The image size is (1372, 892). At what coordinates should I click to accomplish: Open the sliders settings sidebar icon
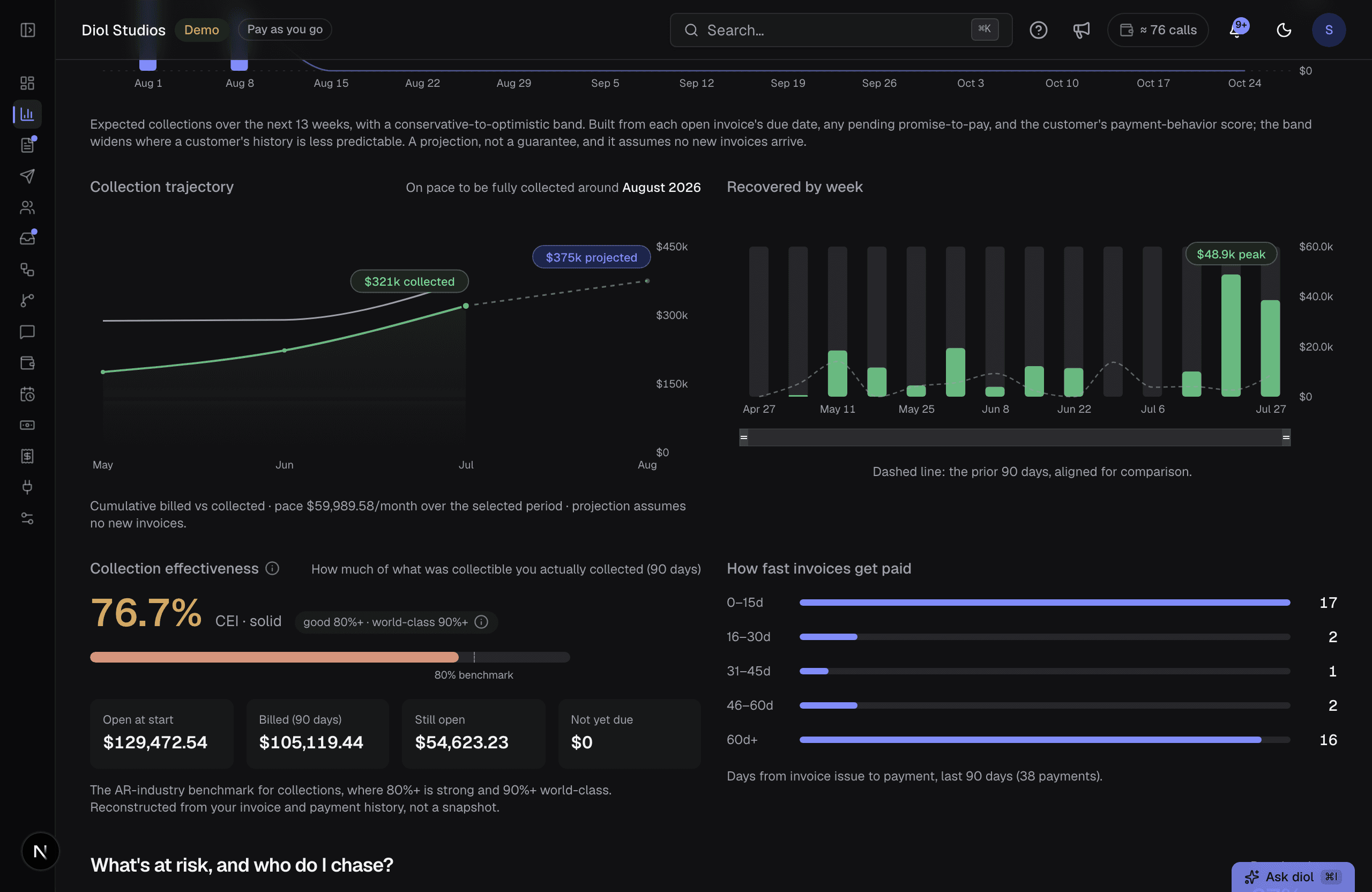pos(27,518)
